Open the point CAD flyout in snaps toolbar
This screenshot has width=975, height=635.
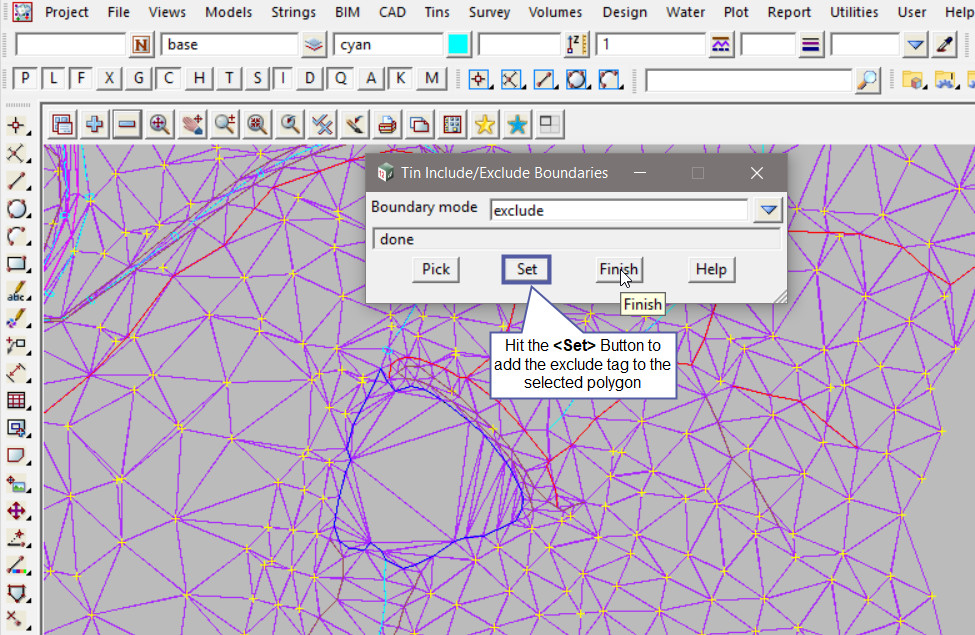coord(479,80)
